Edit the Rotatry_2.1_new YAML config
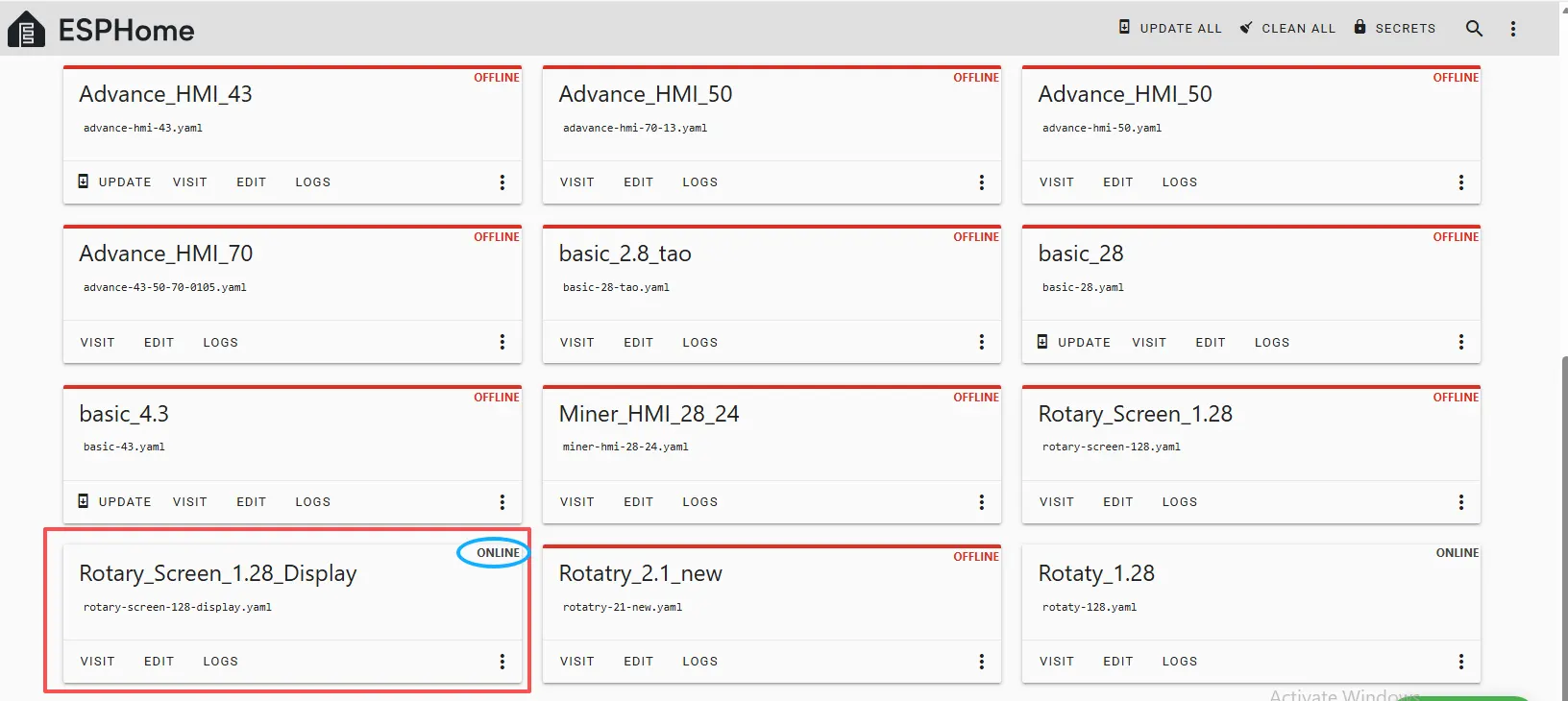1568x701 pixels. [x=638, y=662]
